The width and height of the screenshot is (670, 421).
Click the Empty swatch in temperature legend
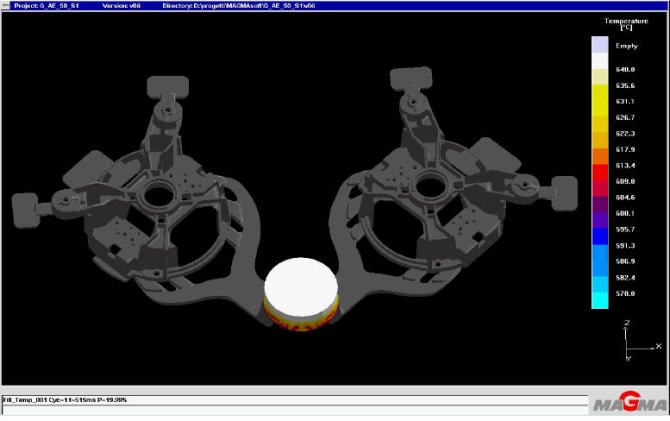pos(600,45)
